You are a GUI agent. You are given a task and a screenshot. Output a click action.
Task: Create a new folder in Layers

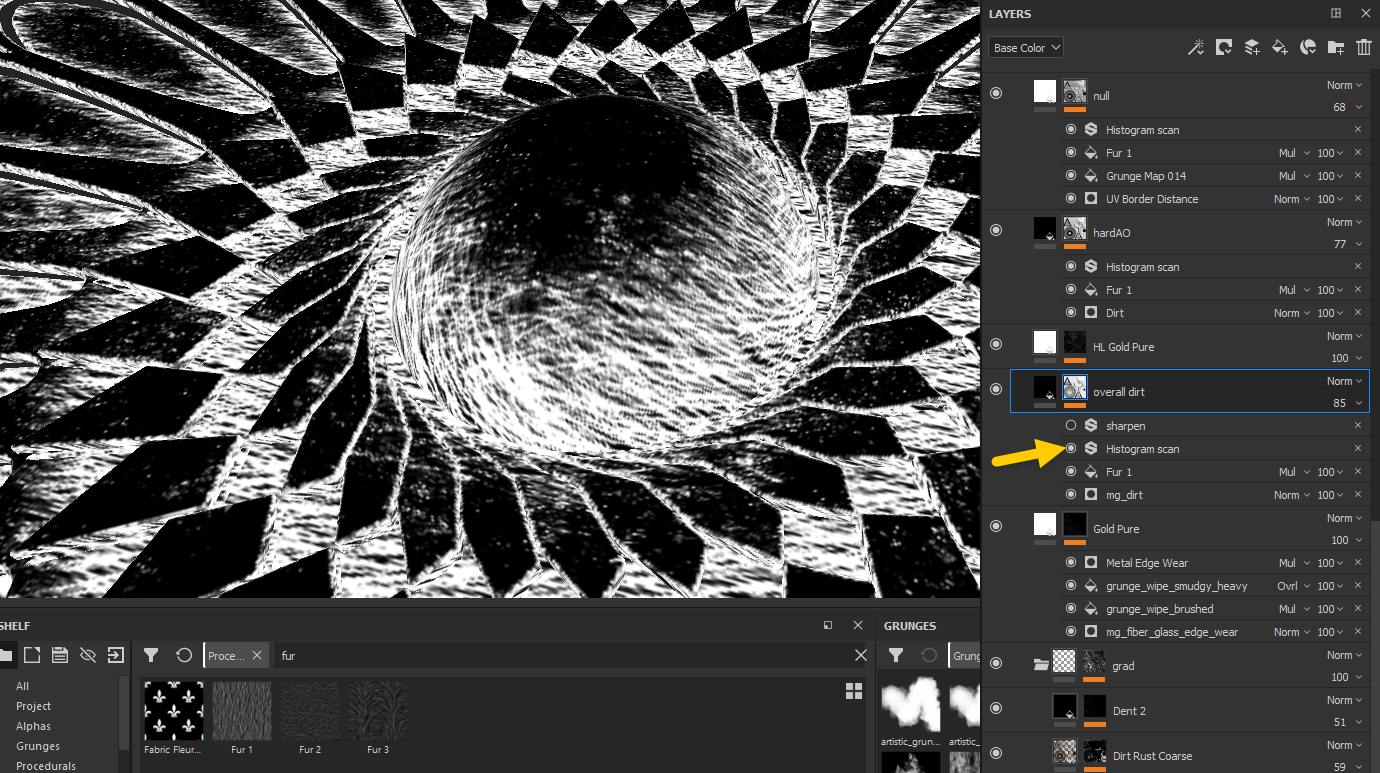click(x=1335, y=47)
